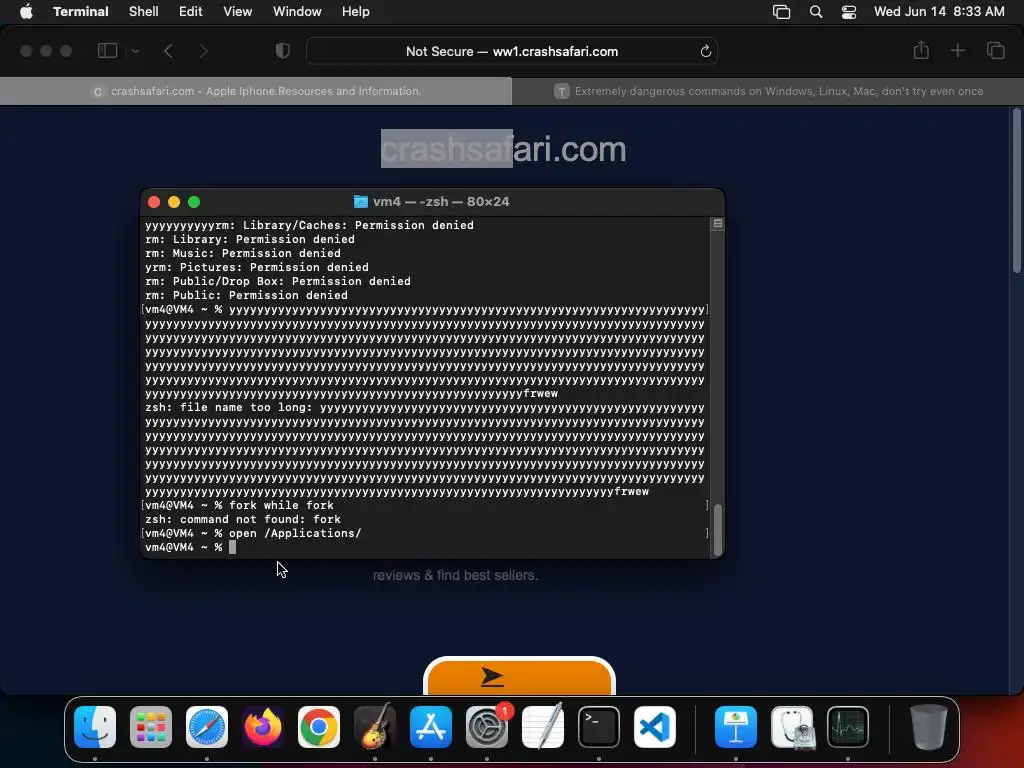
Task: Click crashsafari.com heading on the webpage
Action: point(504,149)
